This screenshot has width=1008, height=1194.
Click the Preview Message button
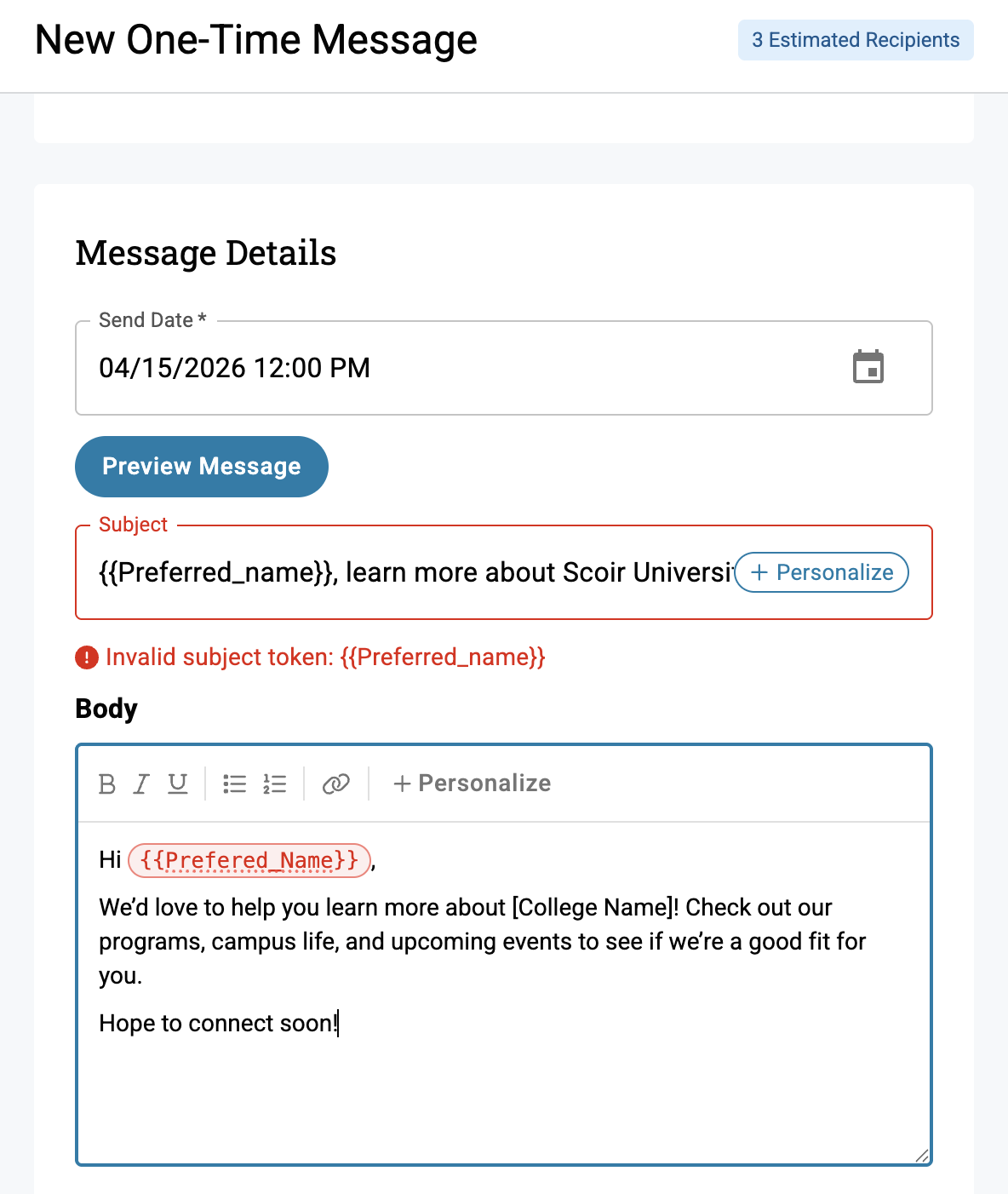[x=202, y=467]
